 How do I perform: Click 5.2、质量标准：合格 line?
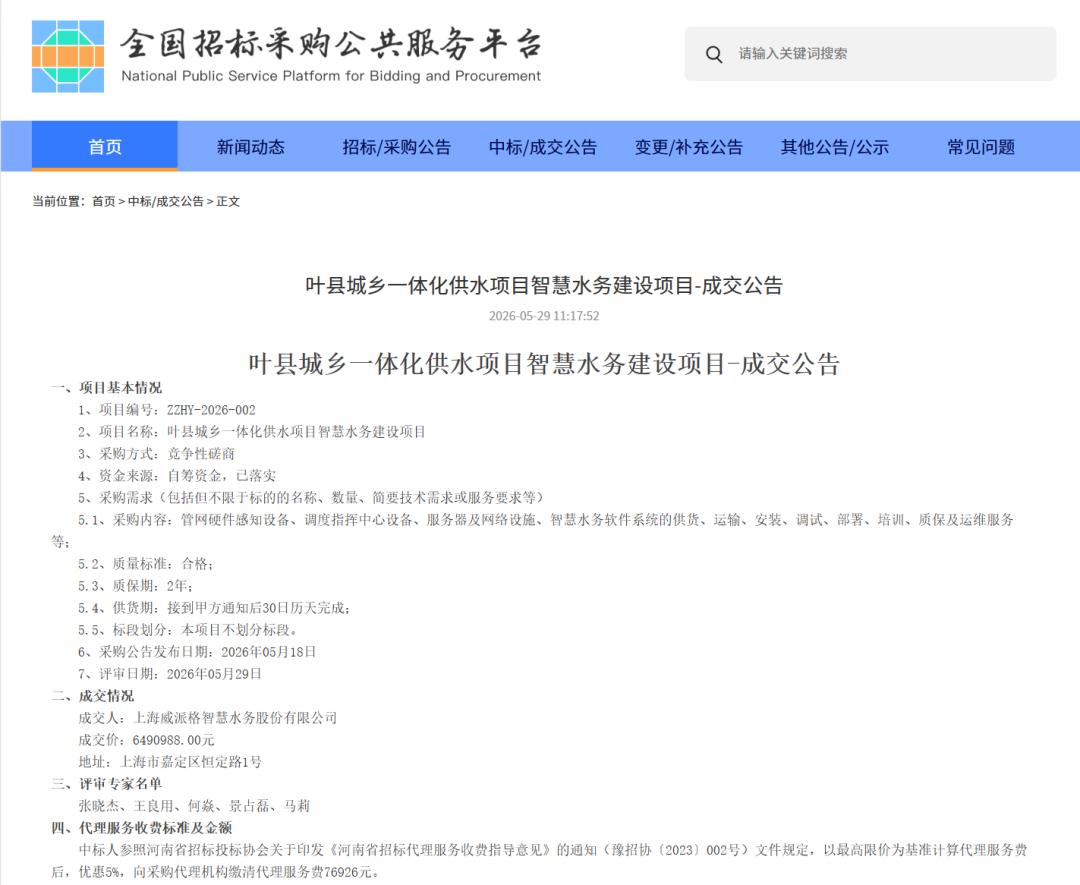[x=145, y=564]
